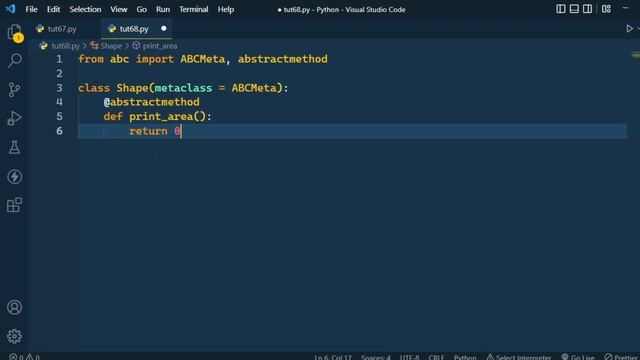
Task: Run Python file with play button
Action: pos(629,29)
